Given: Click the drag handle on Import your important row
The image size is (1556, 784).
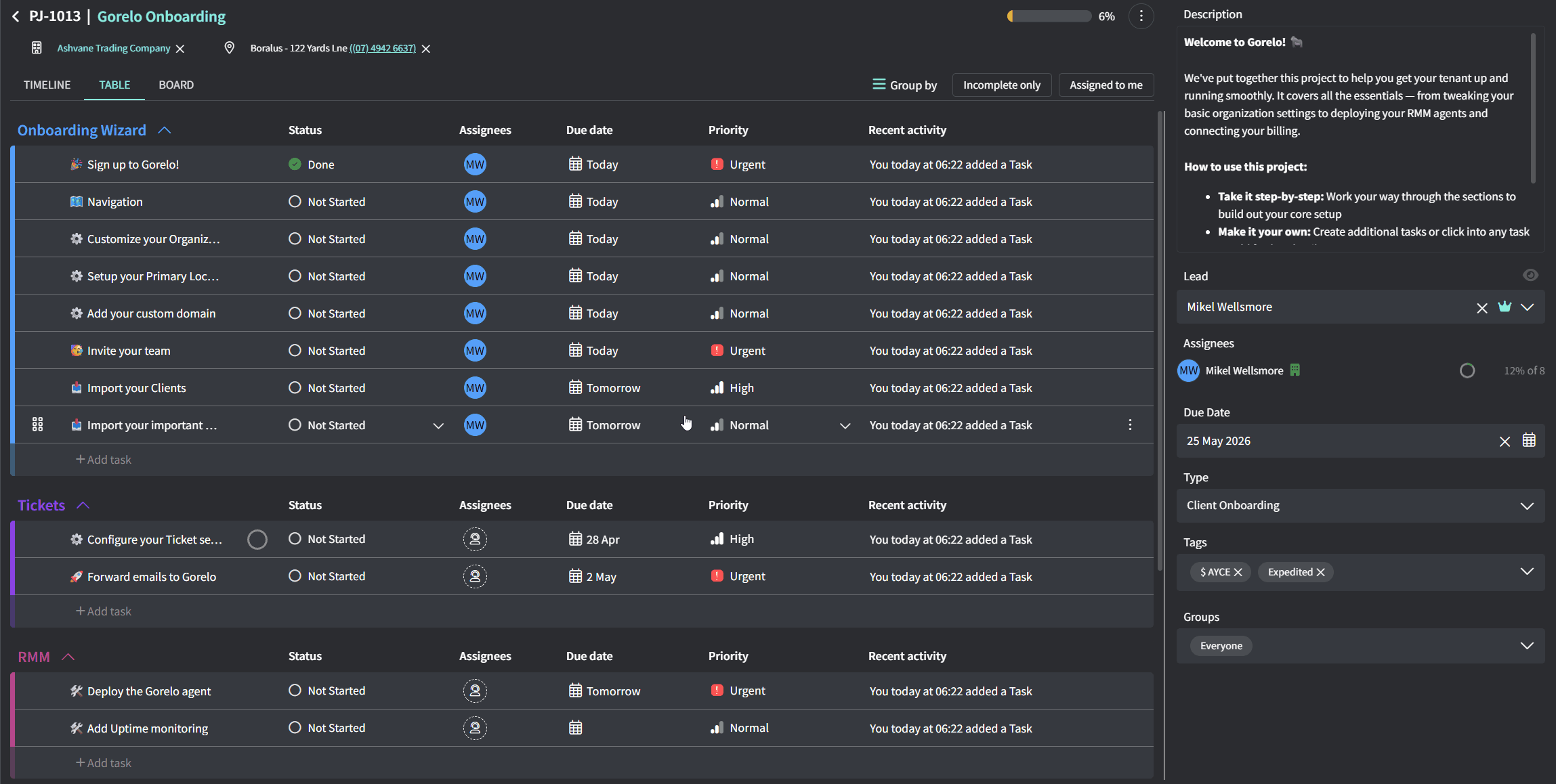Looking at the screenshot, I should [x=38, y=424].
